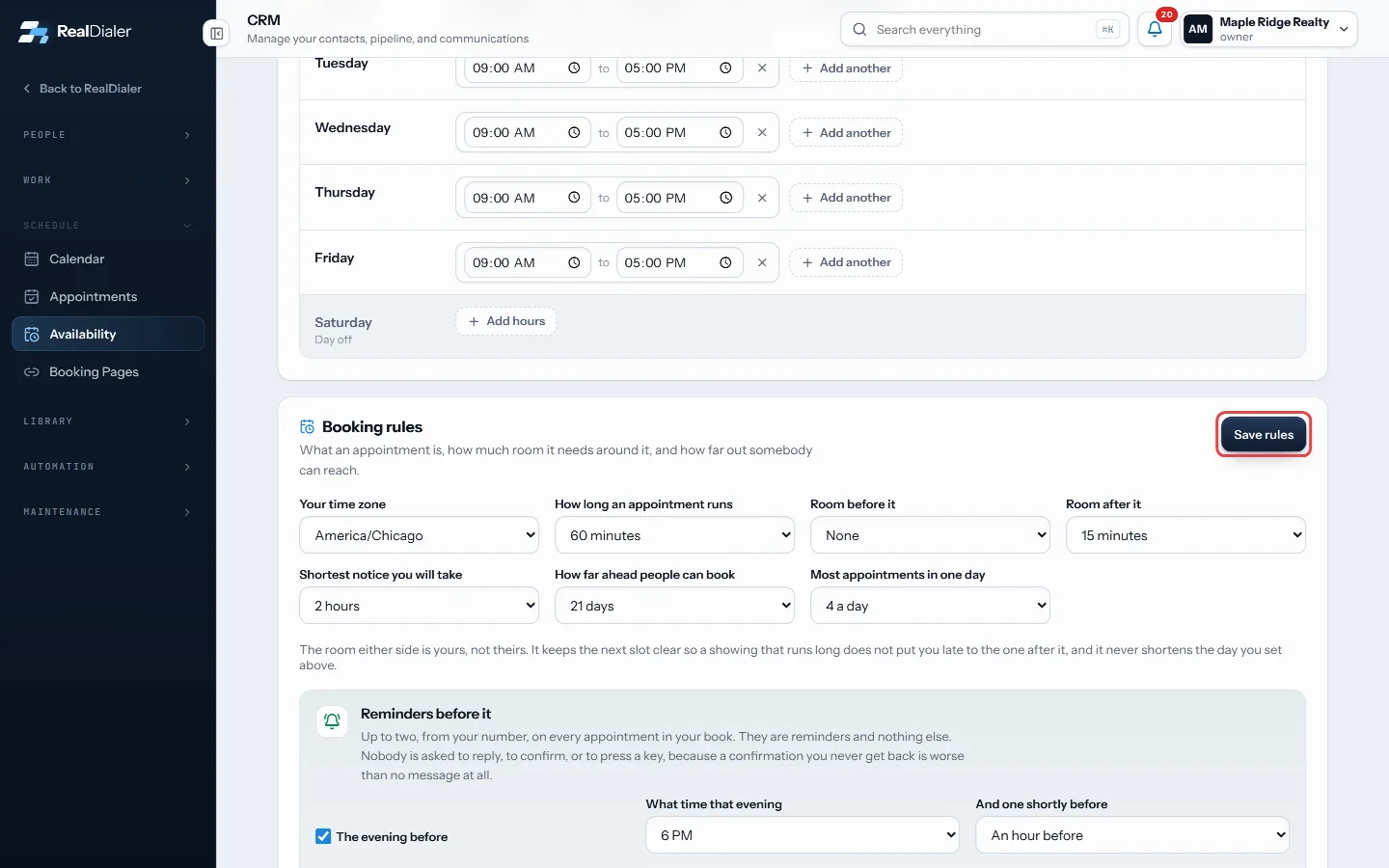Open Most appointments in one day dropdown
The height and width of the screenshot is (868, 1389).
click(x=930, y=606)
